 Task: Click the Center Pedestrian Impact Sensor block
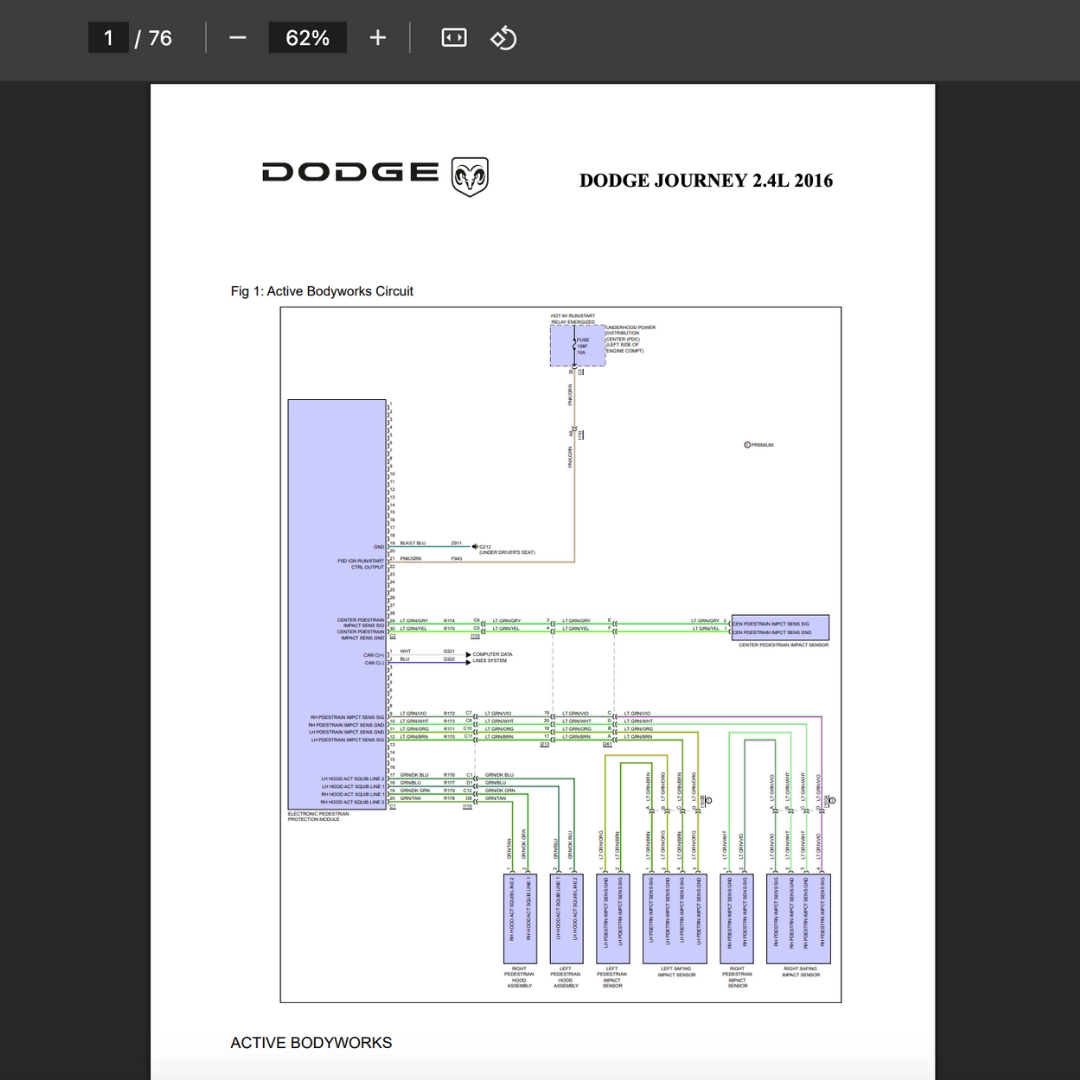[x=780, y=627]
